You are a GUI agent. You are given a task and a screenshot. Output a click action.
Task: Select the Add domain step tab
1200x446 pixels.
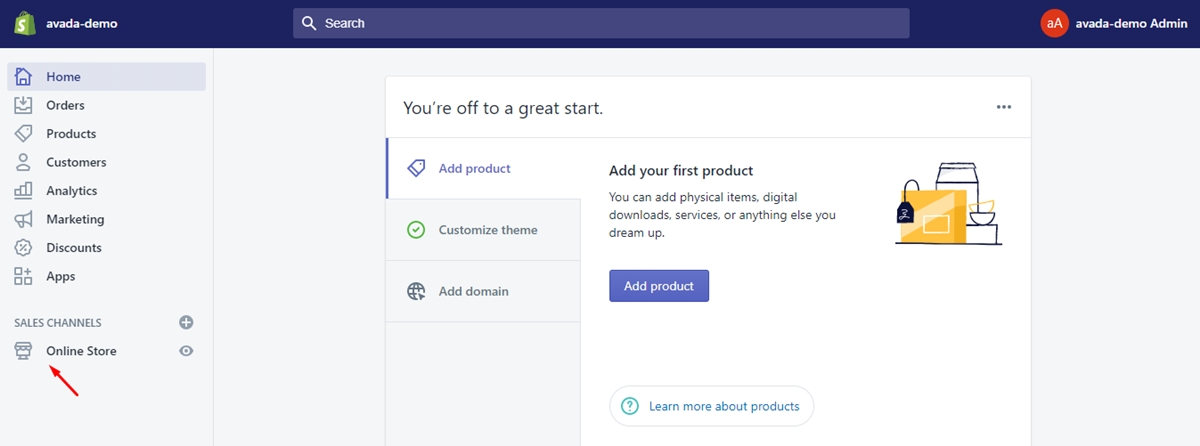tap(483, 291)
